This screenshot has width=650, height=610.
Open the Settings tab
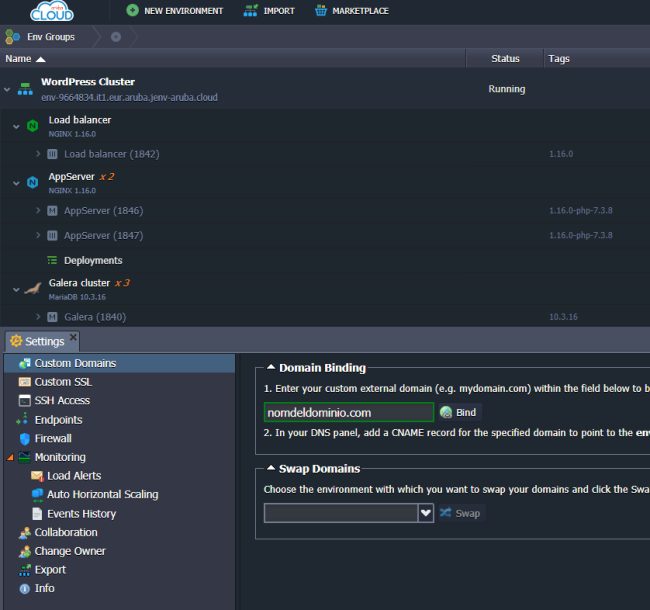41,341
